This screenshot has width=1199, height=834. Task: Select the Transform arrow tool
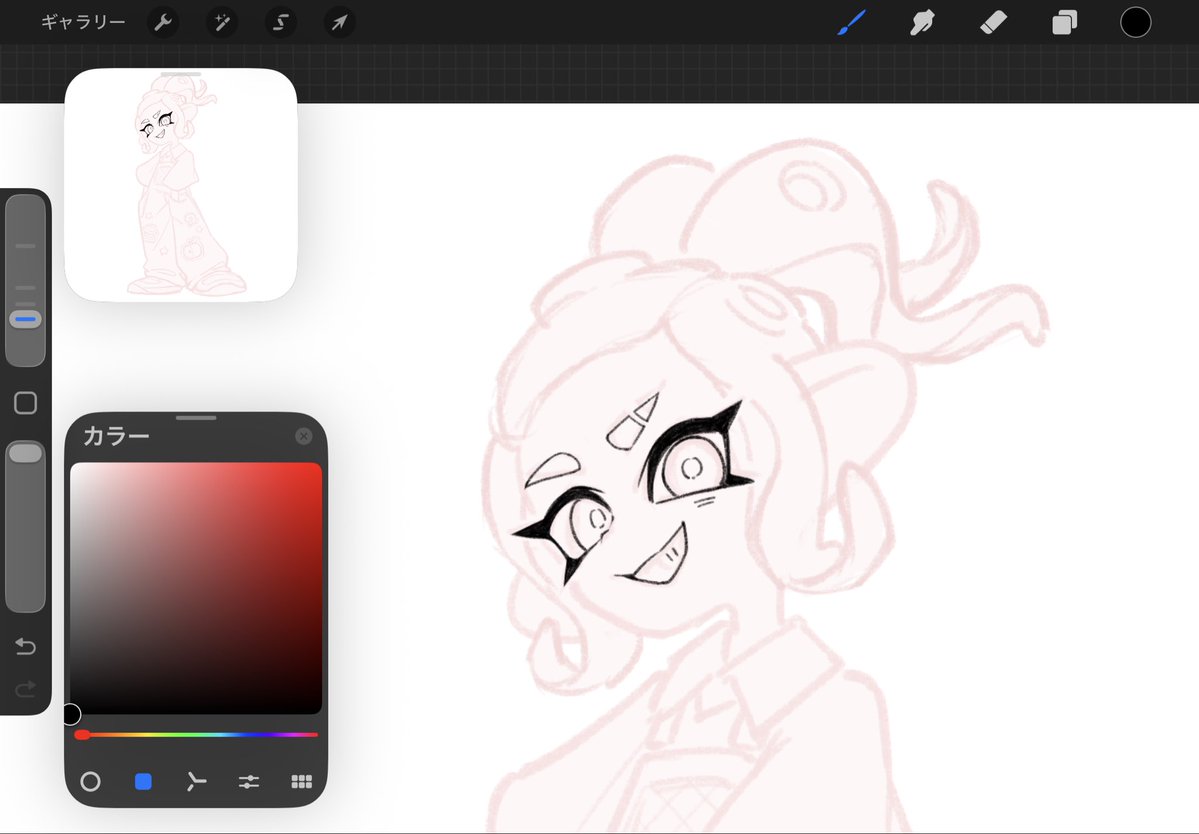point(339,22)
